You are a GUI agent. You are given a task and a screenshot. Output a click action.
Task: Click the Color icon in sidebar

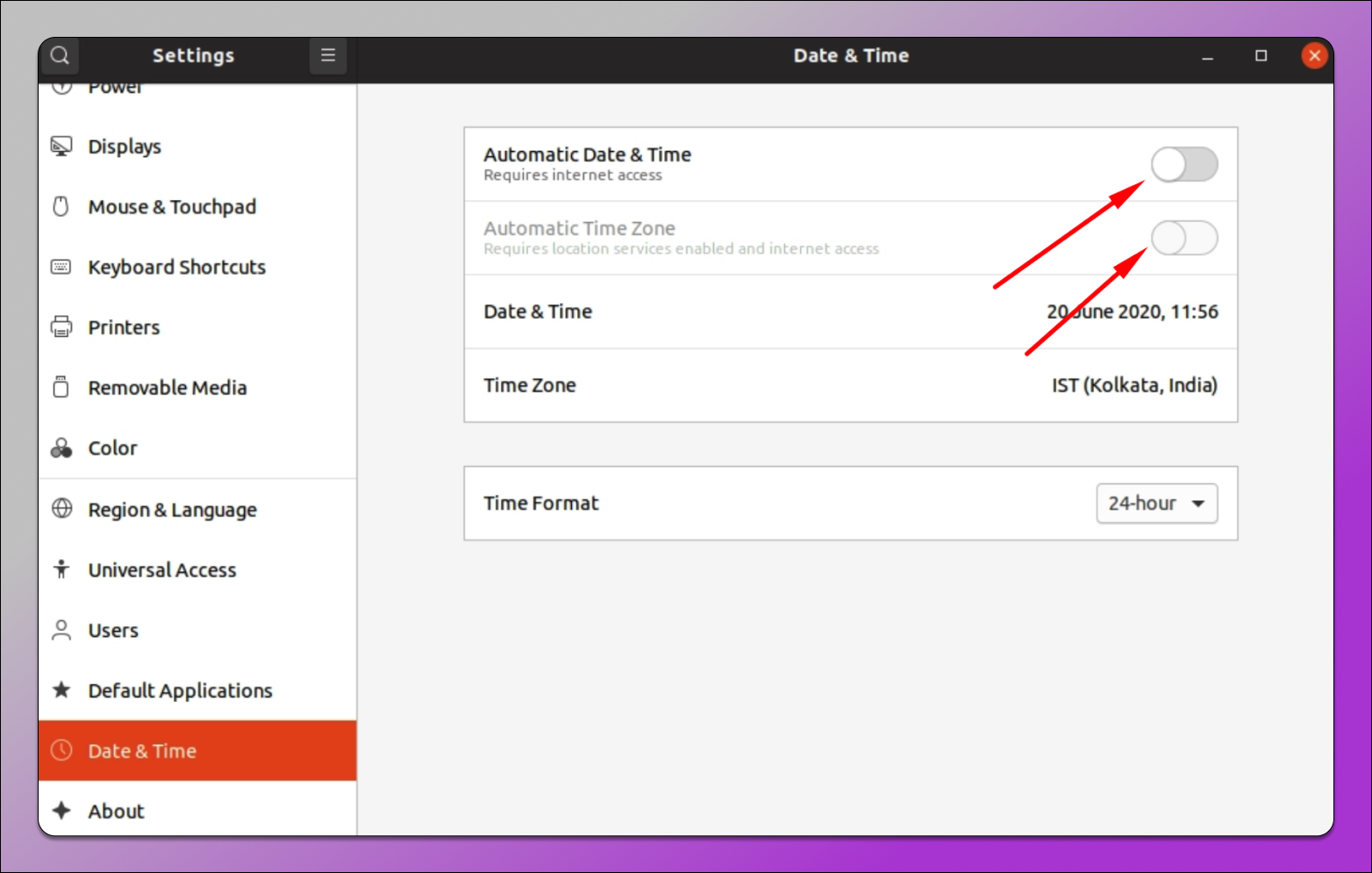pyautogui.click(x=61, y=448)
